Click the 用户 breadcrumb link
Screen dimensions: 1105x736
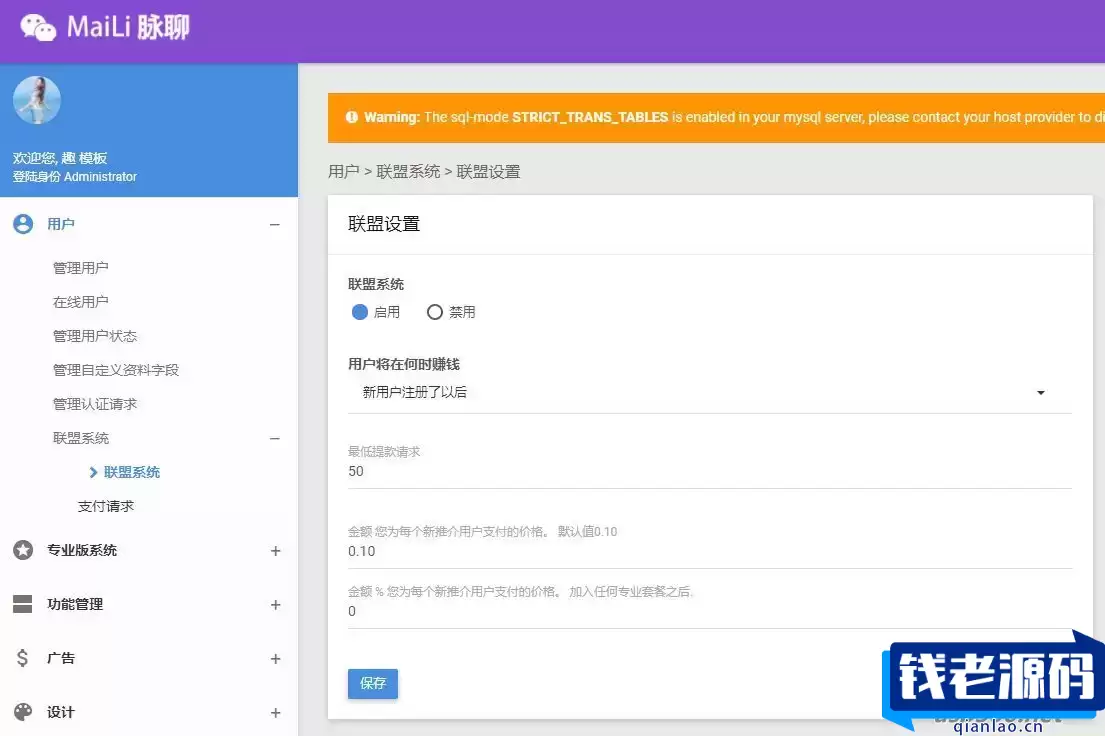click(343, 171)
